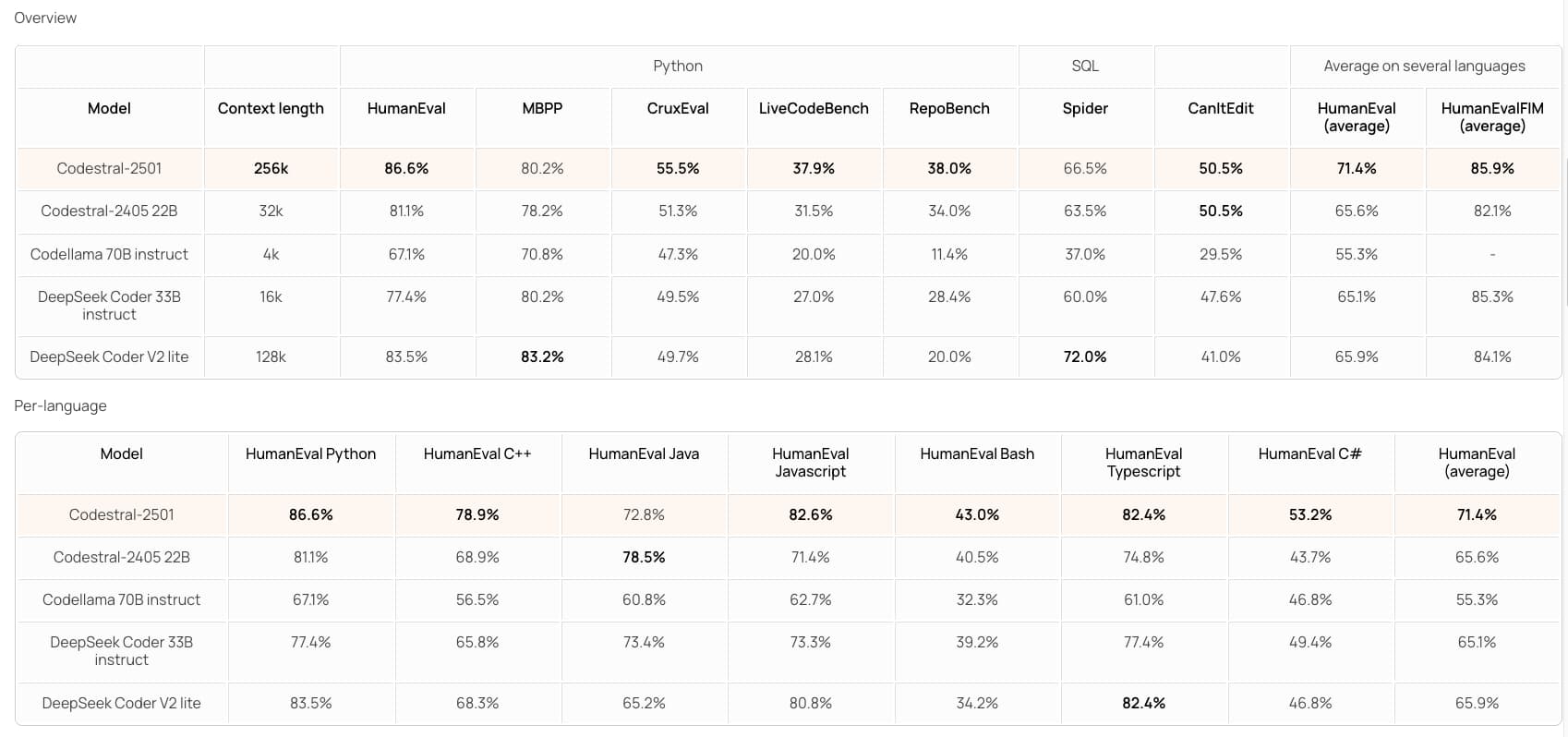
Task: Click the HumanEval Typescript column header
Action: (1143, 462)
